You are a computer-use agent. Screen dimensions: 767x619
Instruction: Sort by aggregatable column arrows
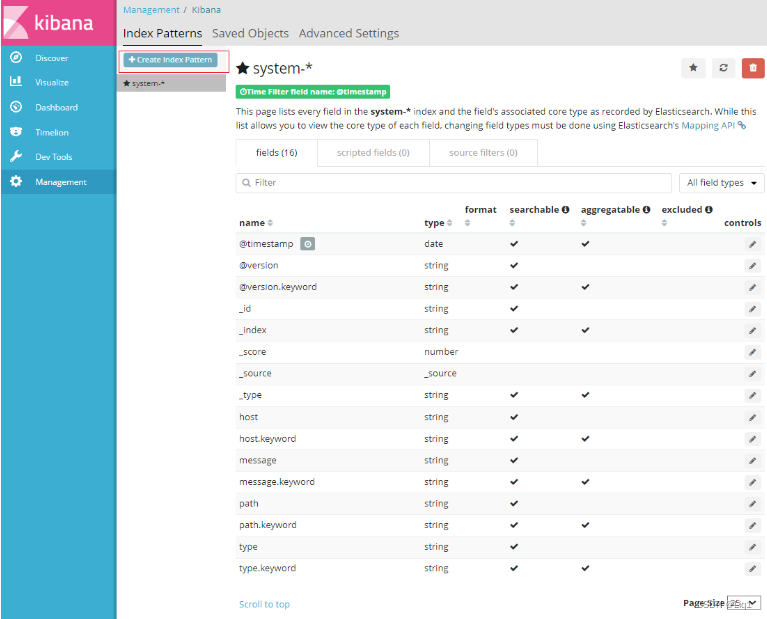coord(583,223)
